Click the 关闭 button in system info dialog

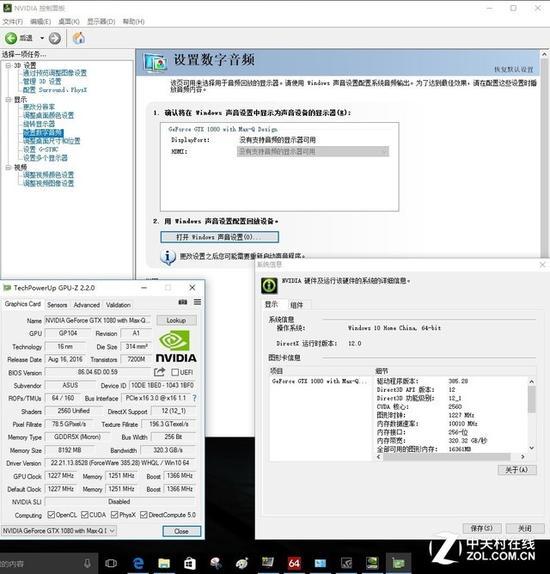tap(525, 528)
